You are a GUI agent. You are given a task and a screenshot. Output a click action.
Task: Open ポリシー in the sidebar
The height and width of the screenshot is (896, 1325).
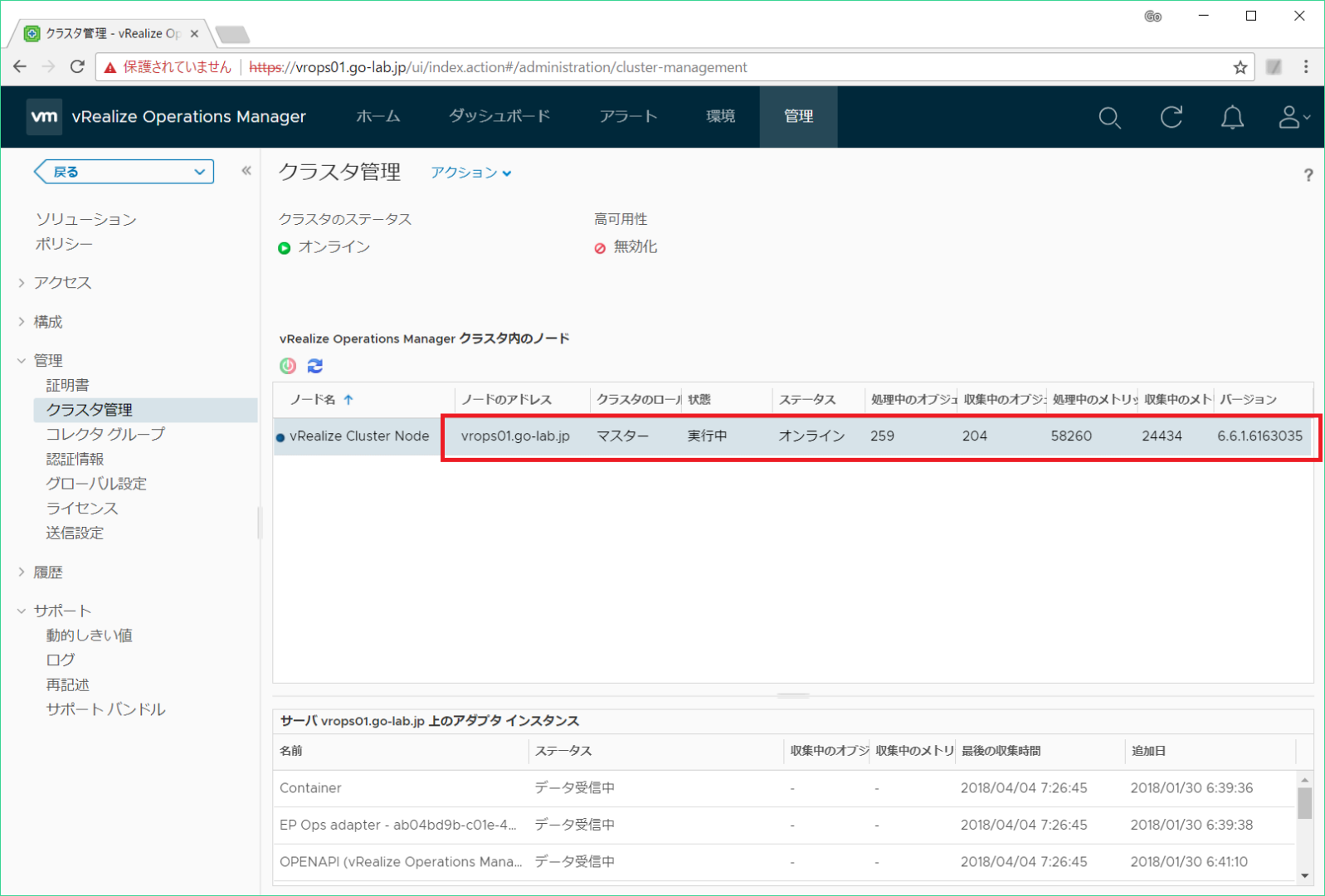[64, 244]
